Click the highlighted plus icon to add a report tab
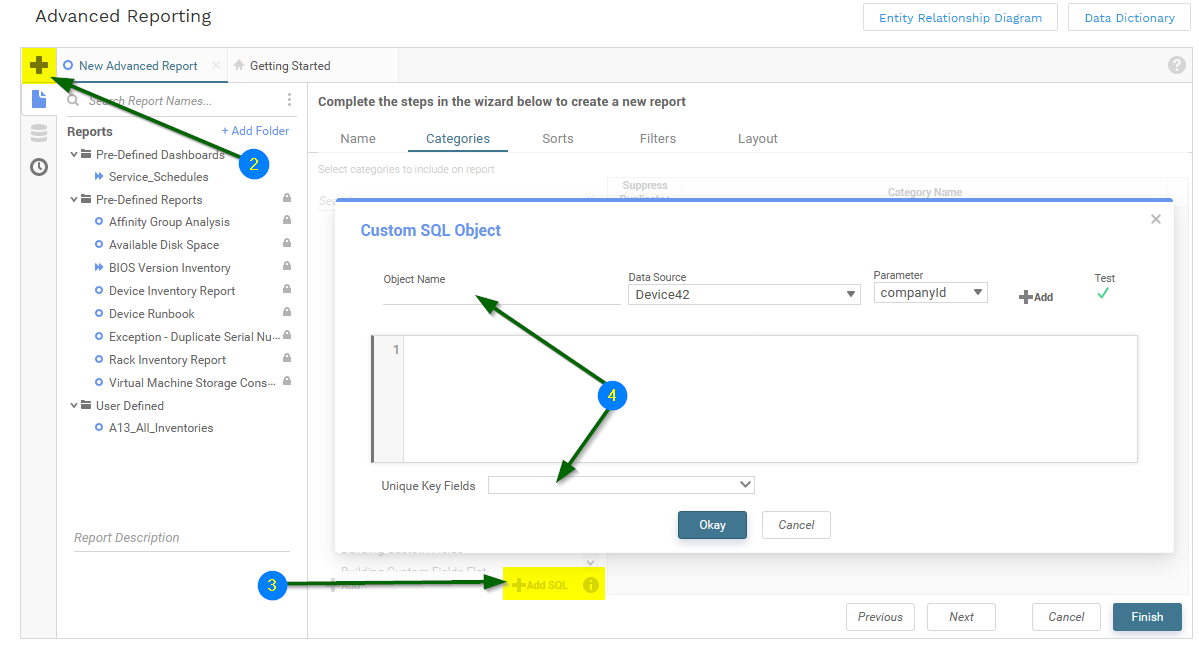Viewport: 1199px width, 646px height. click(x=39, y=64)
